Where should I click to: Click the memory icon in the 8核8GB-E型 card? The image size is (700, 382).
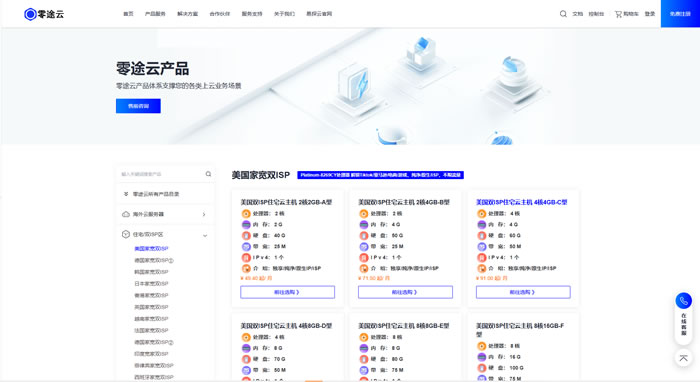pos(364,348)
